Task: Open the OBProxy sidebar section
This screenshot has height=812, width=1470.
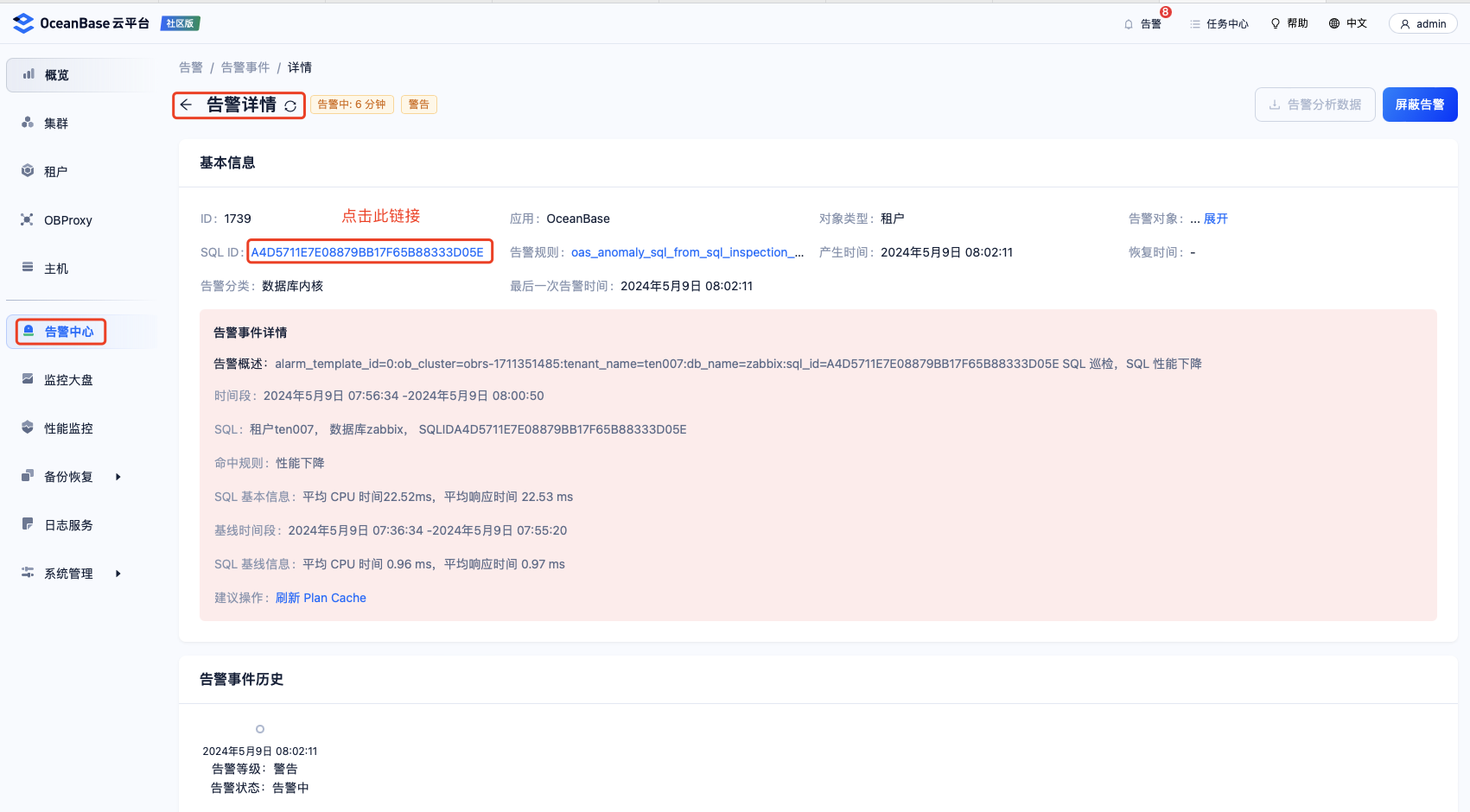Action: (x=67, y=219)
